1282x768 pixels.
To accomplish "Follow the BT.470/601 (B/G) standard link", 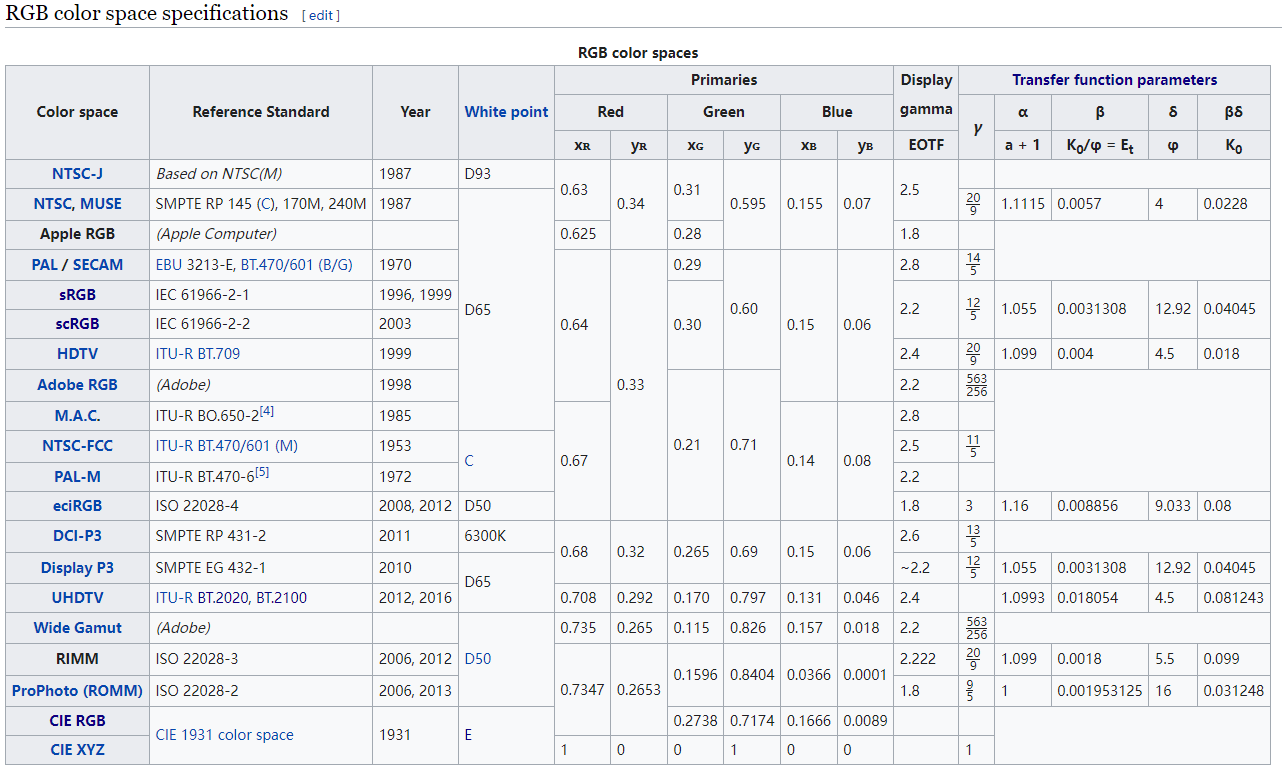I will click(x=296, y=265).
